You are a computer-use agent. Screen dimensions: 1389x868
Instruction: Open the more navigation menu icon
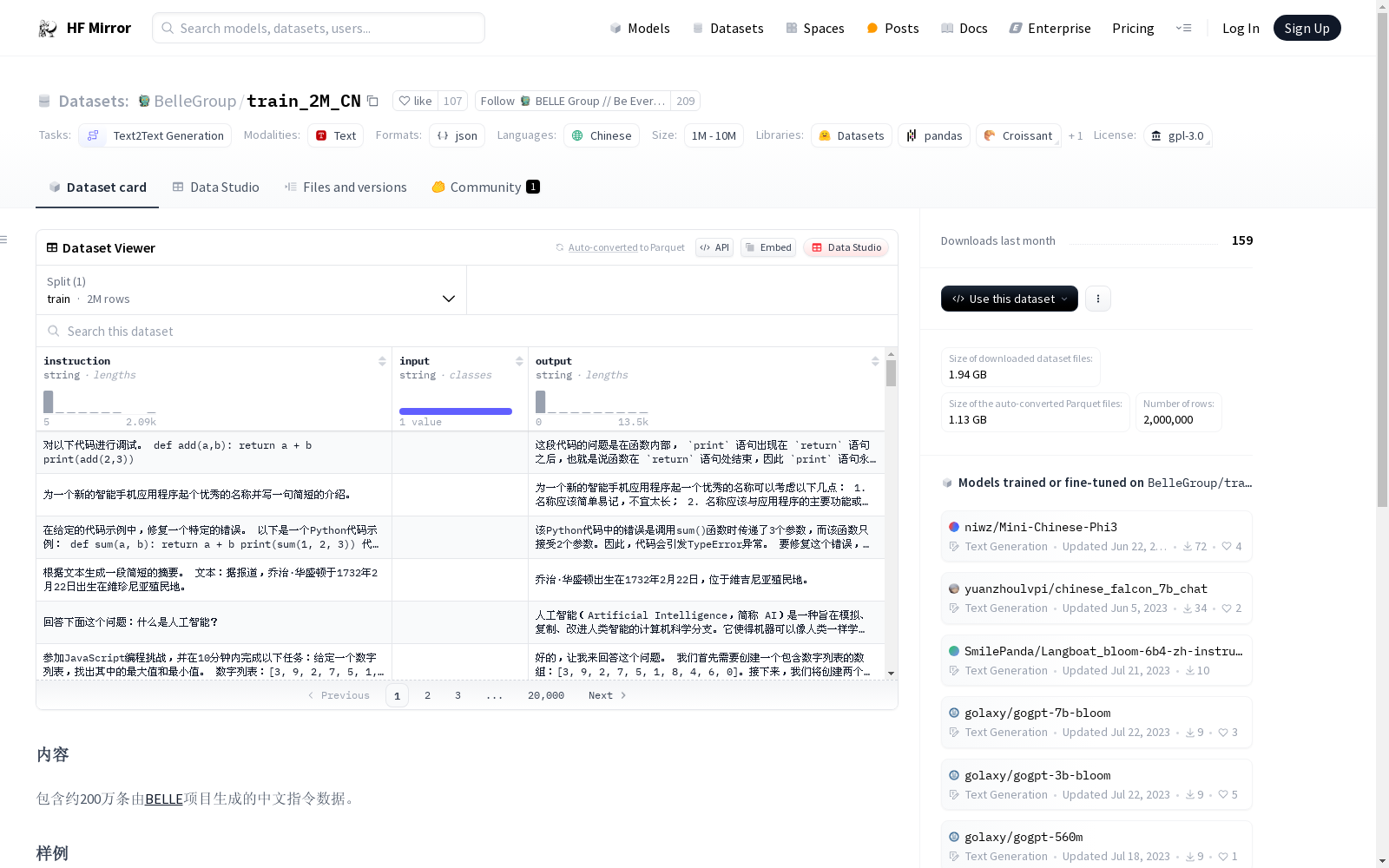point(1183,28)
